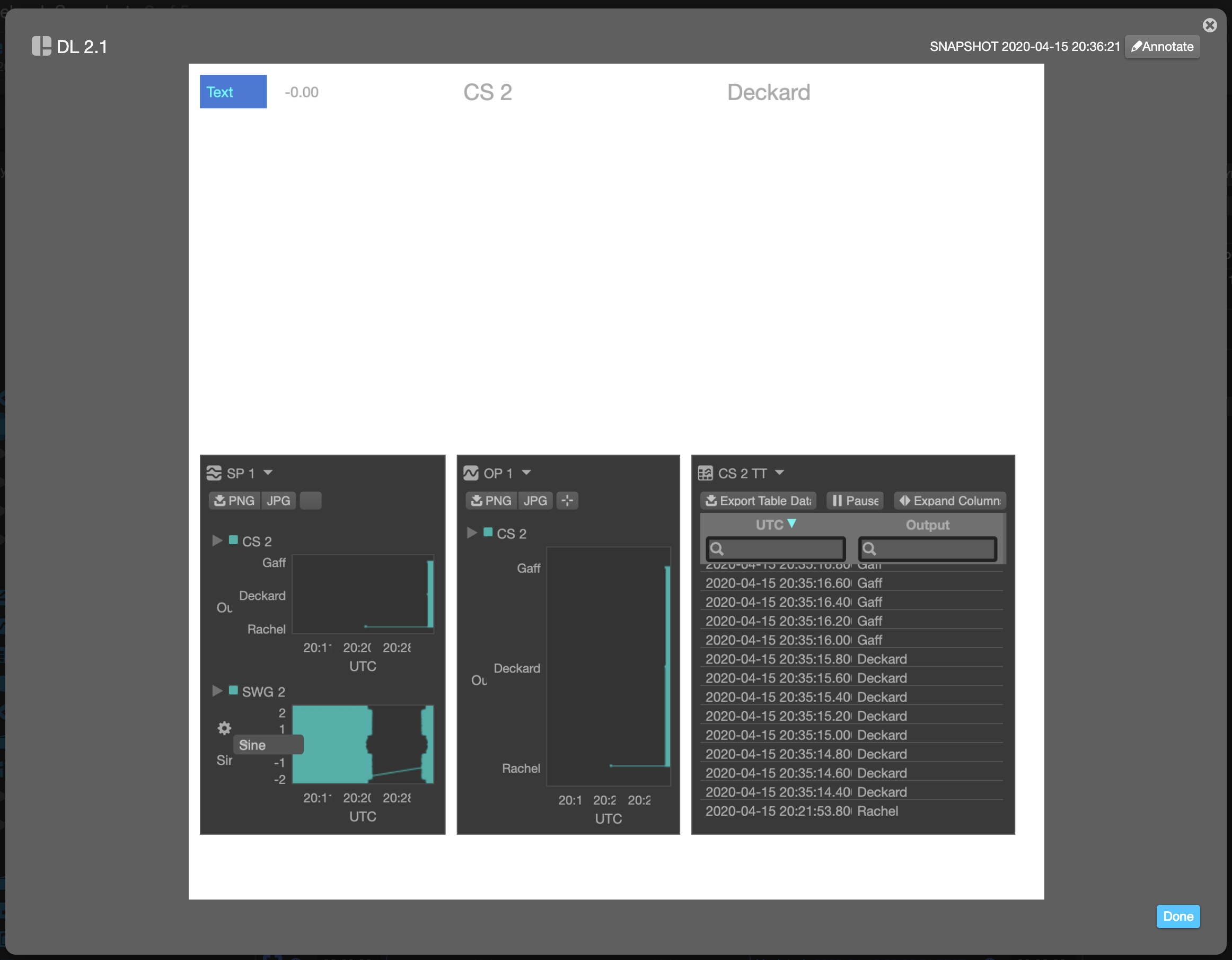The image size is (1232, 960).
Task: Click the Annotate pencil icon
Action: [x=1137, y=46]
